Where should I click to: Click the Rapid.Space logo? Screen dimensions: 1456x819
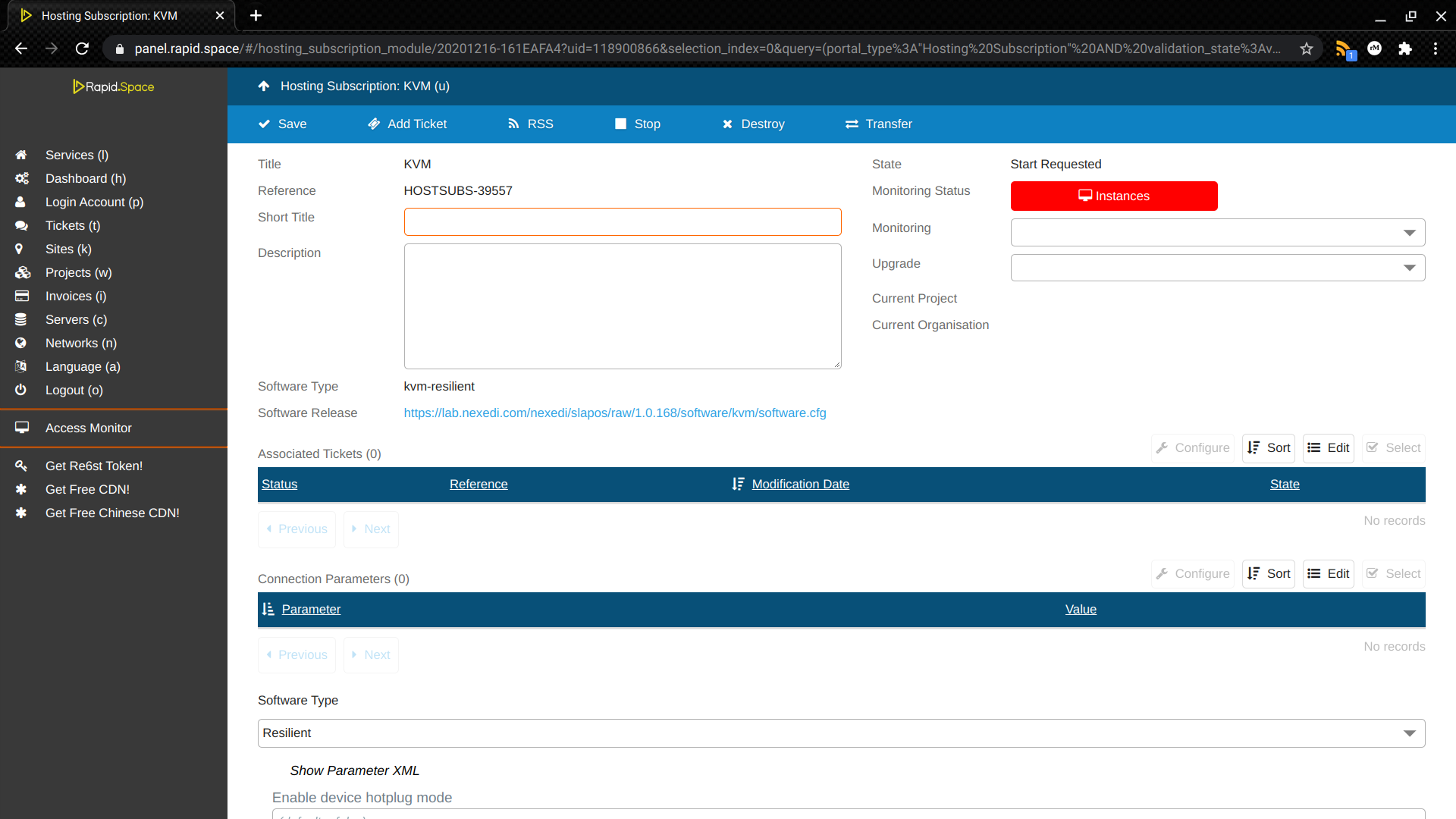114,86
